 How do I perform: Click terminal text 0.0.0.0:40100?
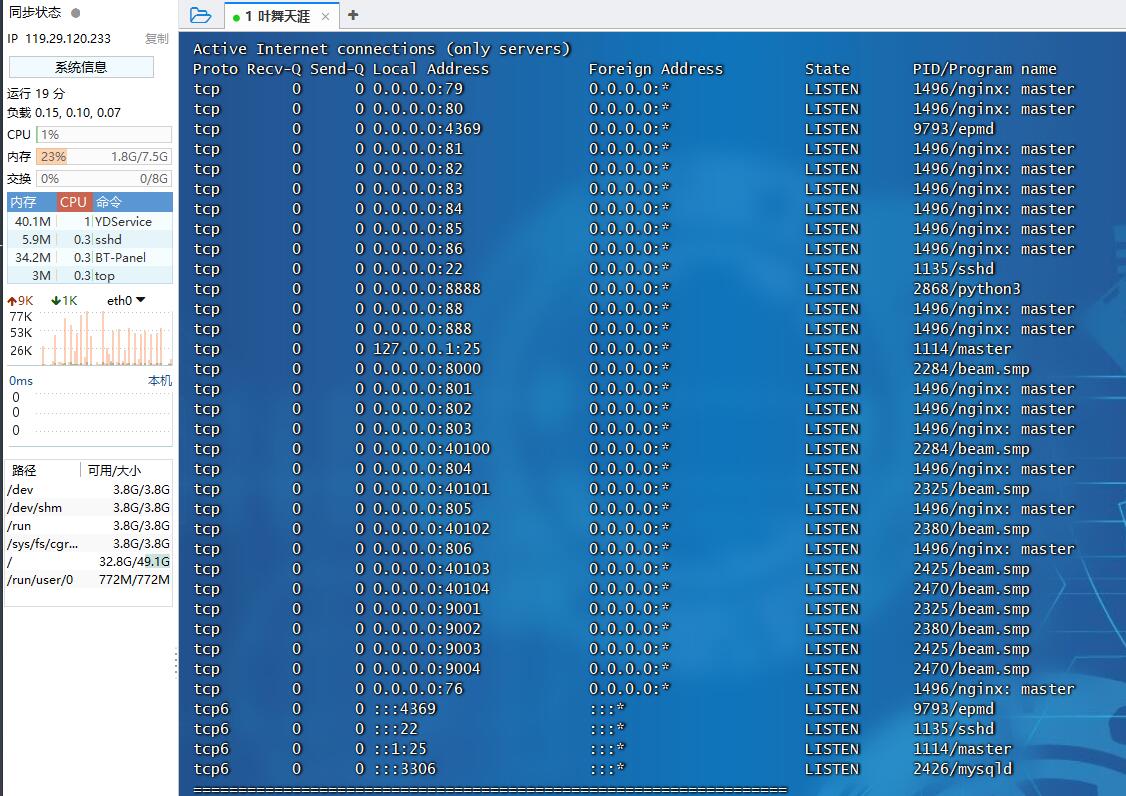[x=431, y=449]
